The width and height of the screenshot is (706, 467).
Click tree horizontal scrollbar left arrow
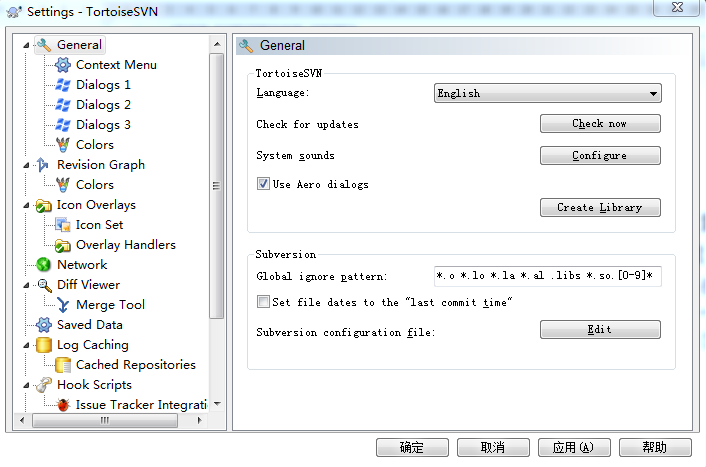(22, 421)
